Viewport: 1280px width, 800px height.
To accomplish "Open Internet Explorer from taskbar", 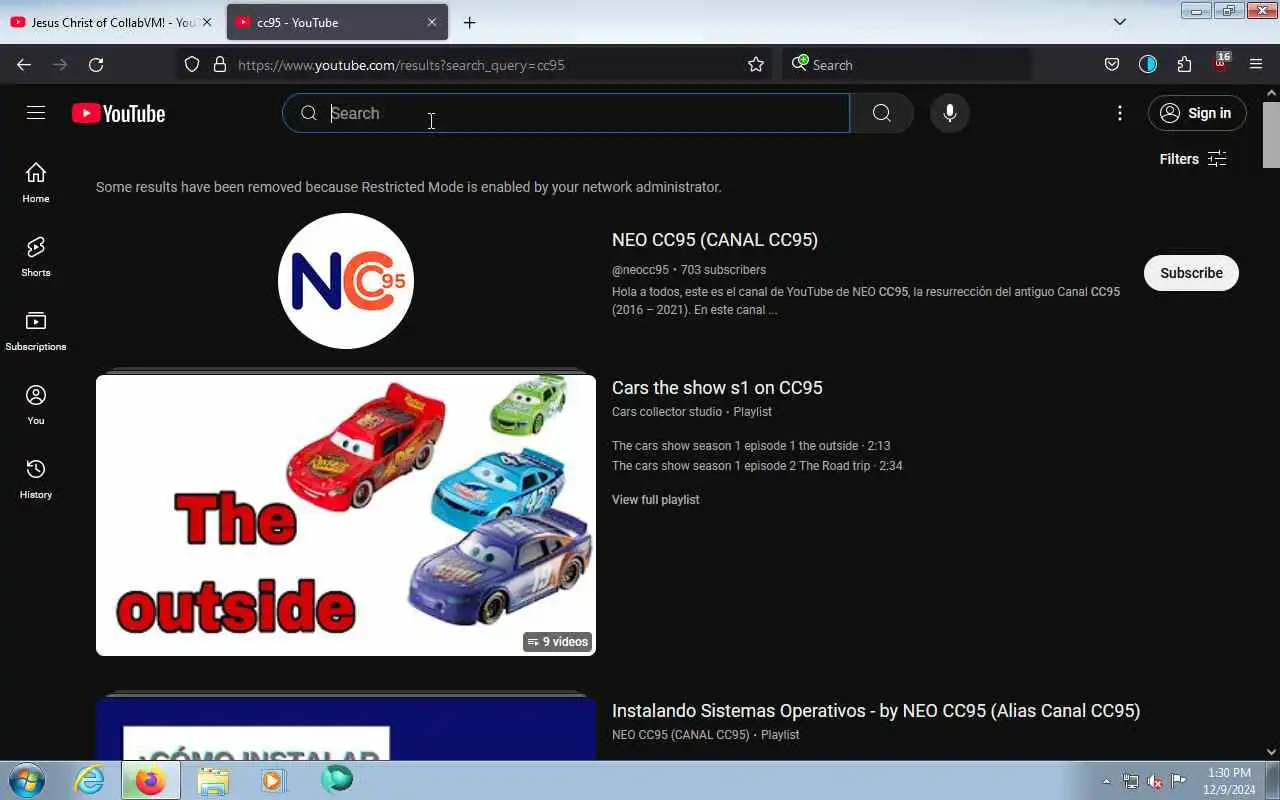I will 89,780.
